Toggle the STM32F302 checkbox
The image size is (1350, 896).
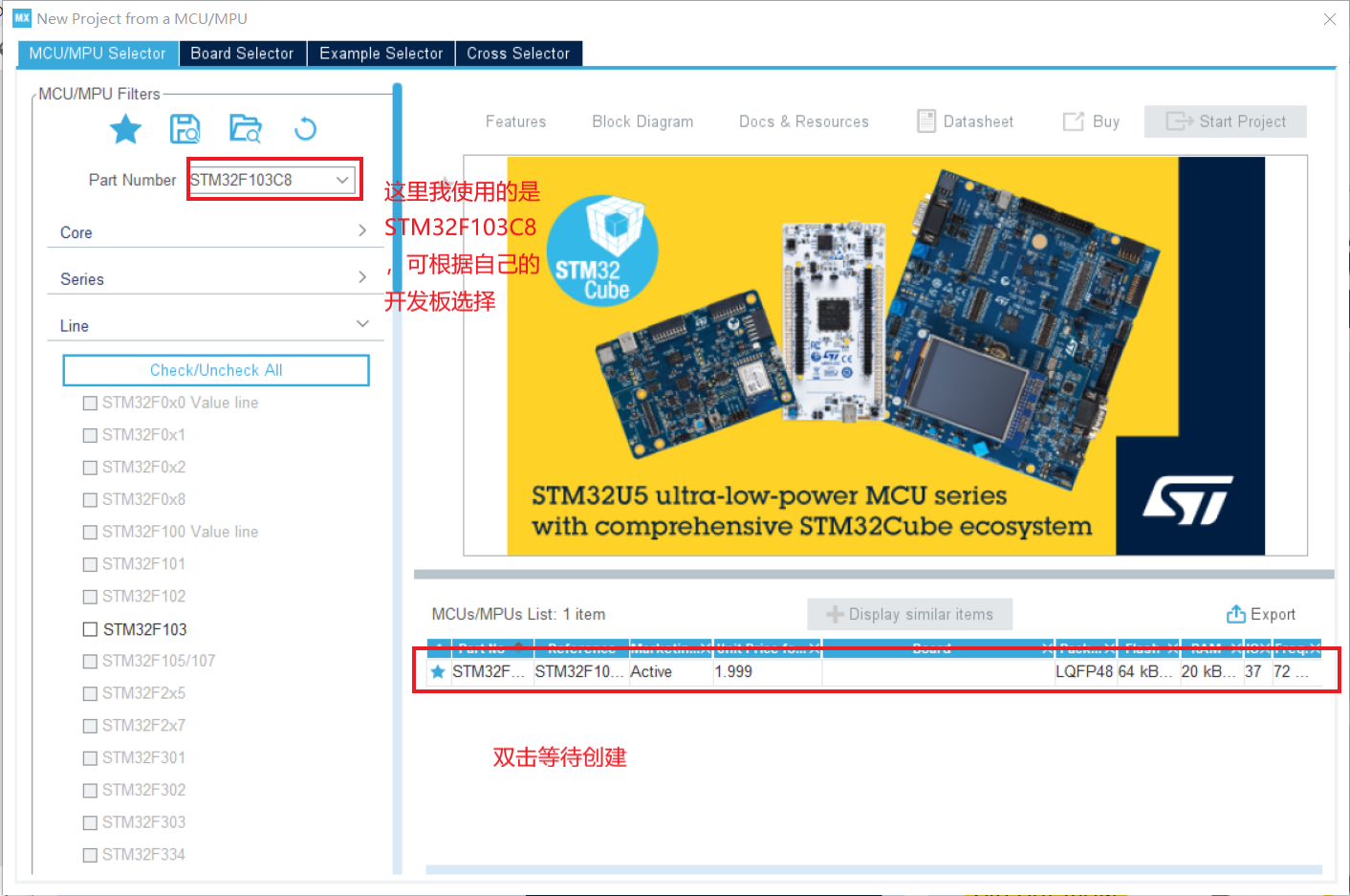point(90,791)
